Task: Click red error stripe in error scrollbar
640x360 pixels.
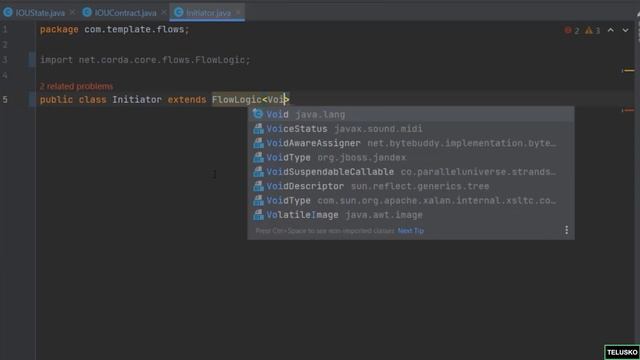Action: [629, 110]
